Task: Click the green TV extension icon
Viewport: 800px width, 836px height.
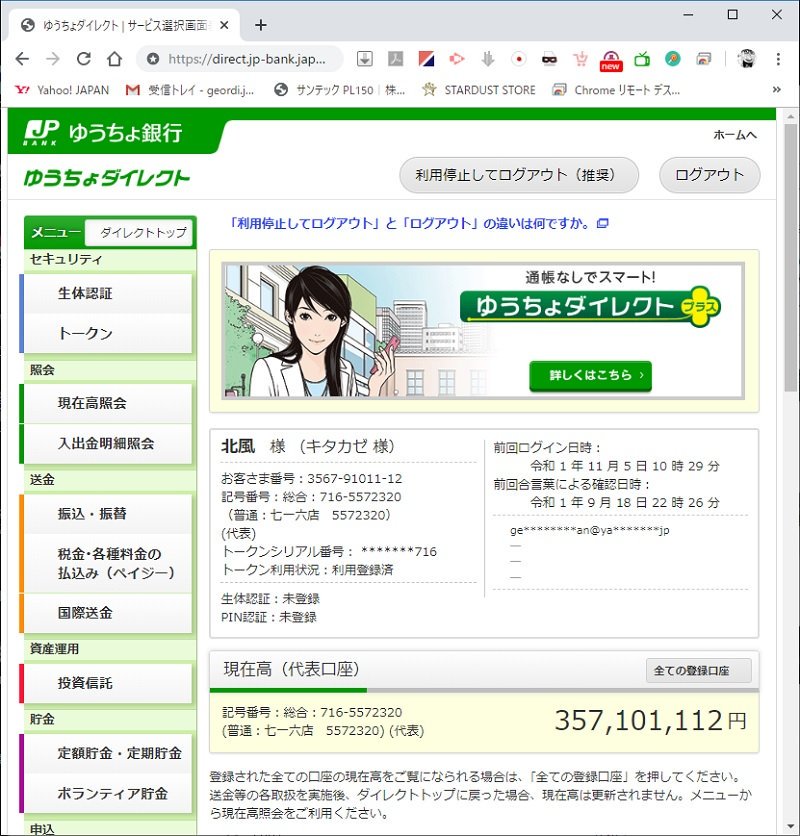Action: point(642,59)
